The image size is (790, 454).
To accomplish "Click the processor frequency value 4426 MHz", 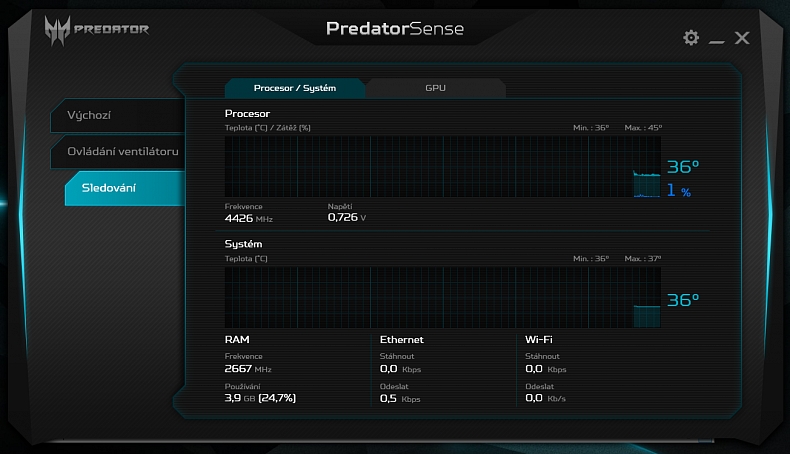I will point(248,218).
